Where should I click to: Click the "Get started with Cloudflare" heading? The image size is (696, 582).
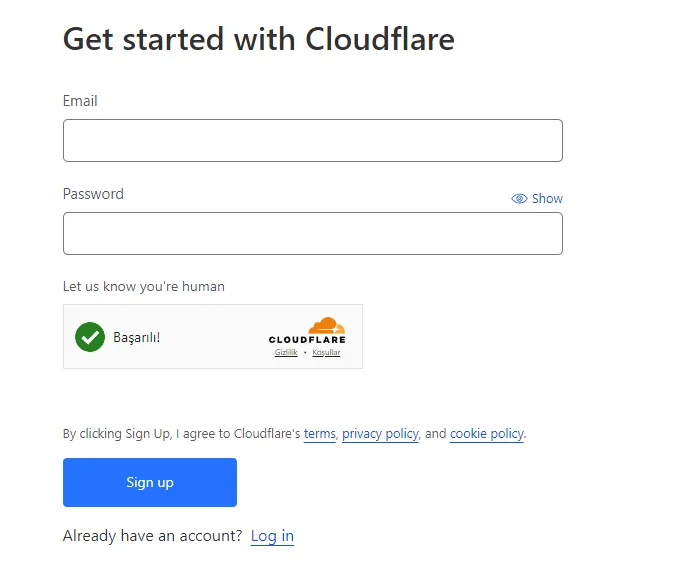point(258,39)
